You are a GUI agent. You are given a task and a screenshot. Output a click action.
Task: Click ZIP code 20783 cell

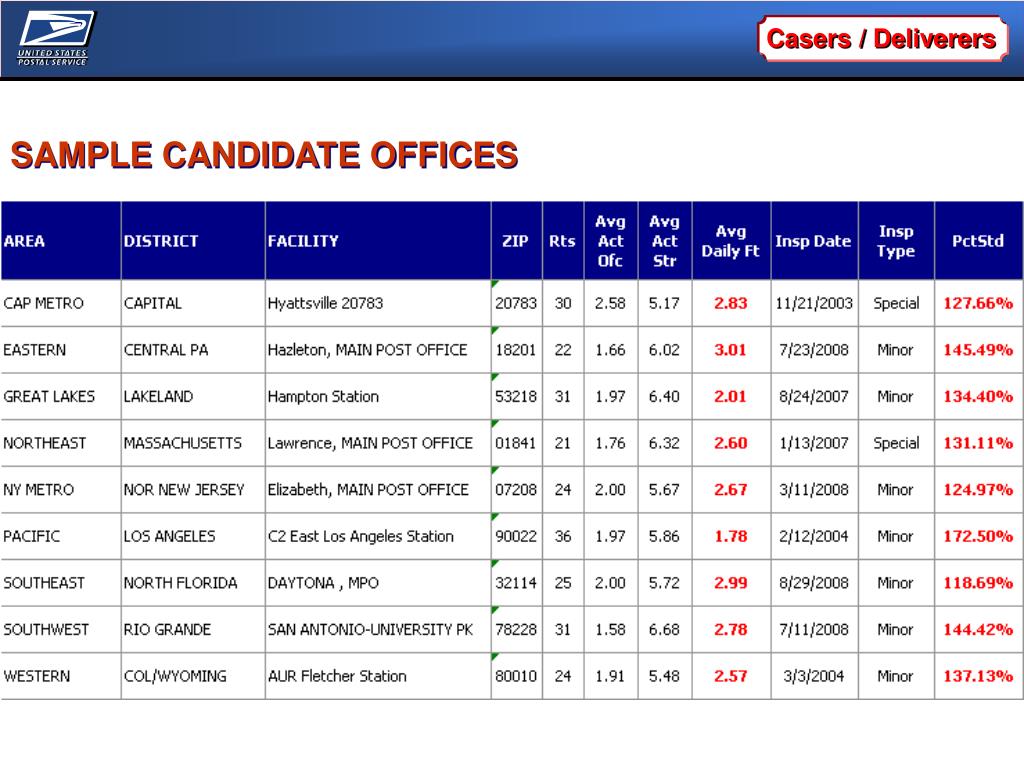[516, 303]
